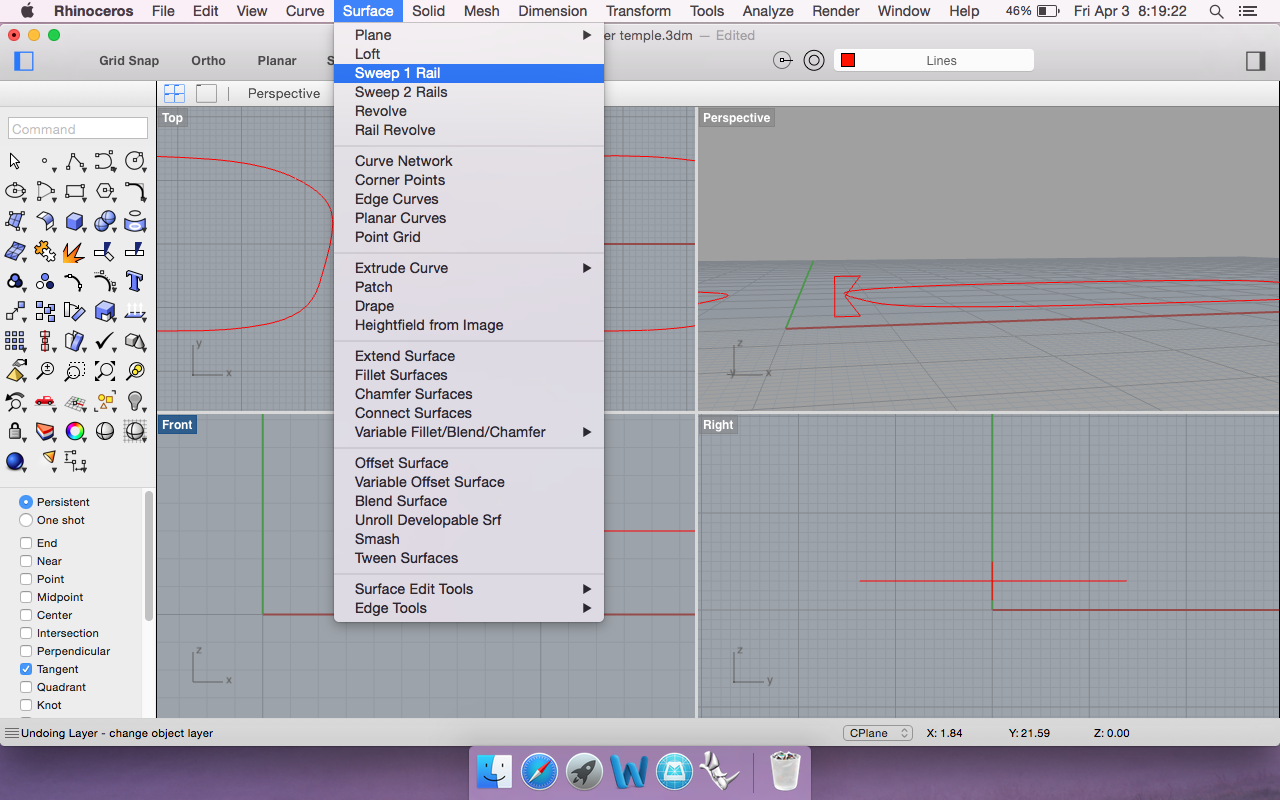Toggle the Grid Snap button
The height and width of the screenshot is (800, 1280).
point(129,61)
